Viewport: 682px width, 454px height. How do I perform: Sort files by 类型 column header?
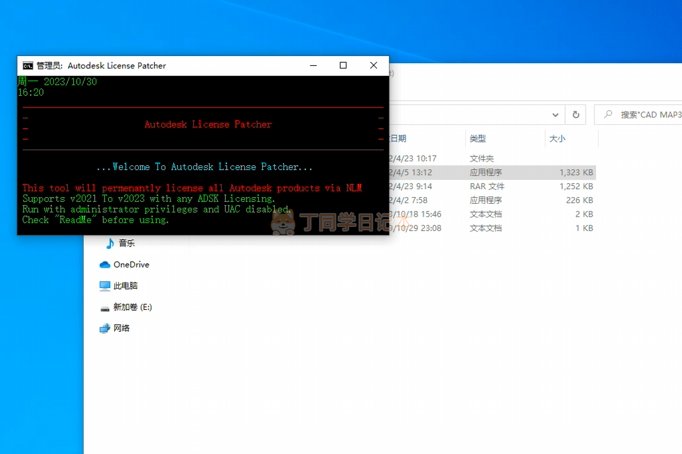tap(478, 139)
